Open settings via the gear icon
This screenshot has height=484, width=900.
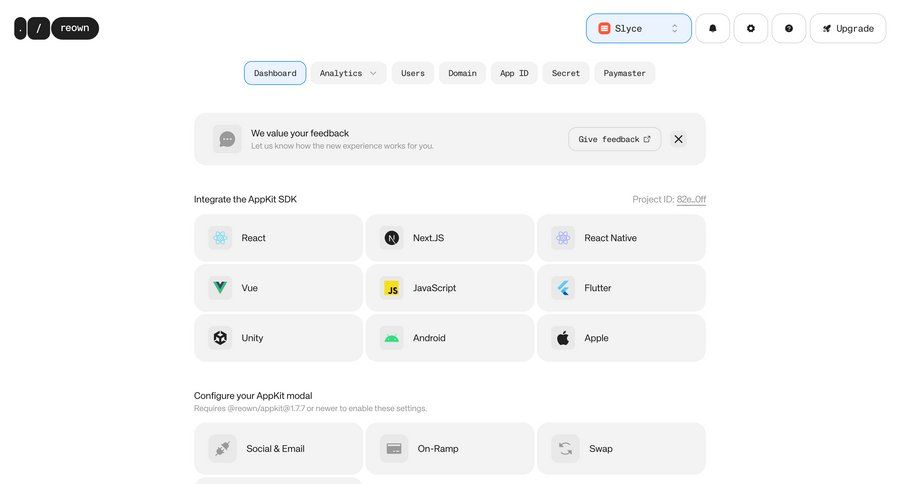(x=750, y=29)
